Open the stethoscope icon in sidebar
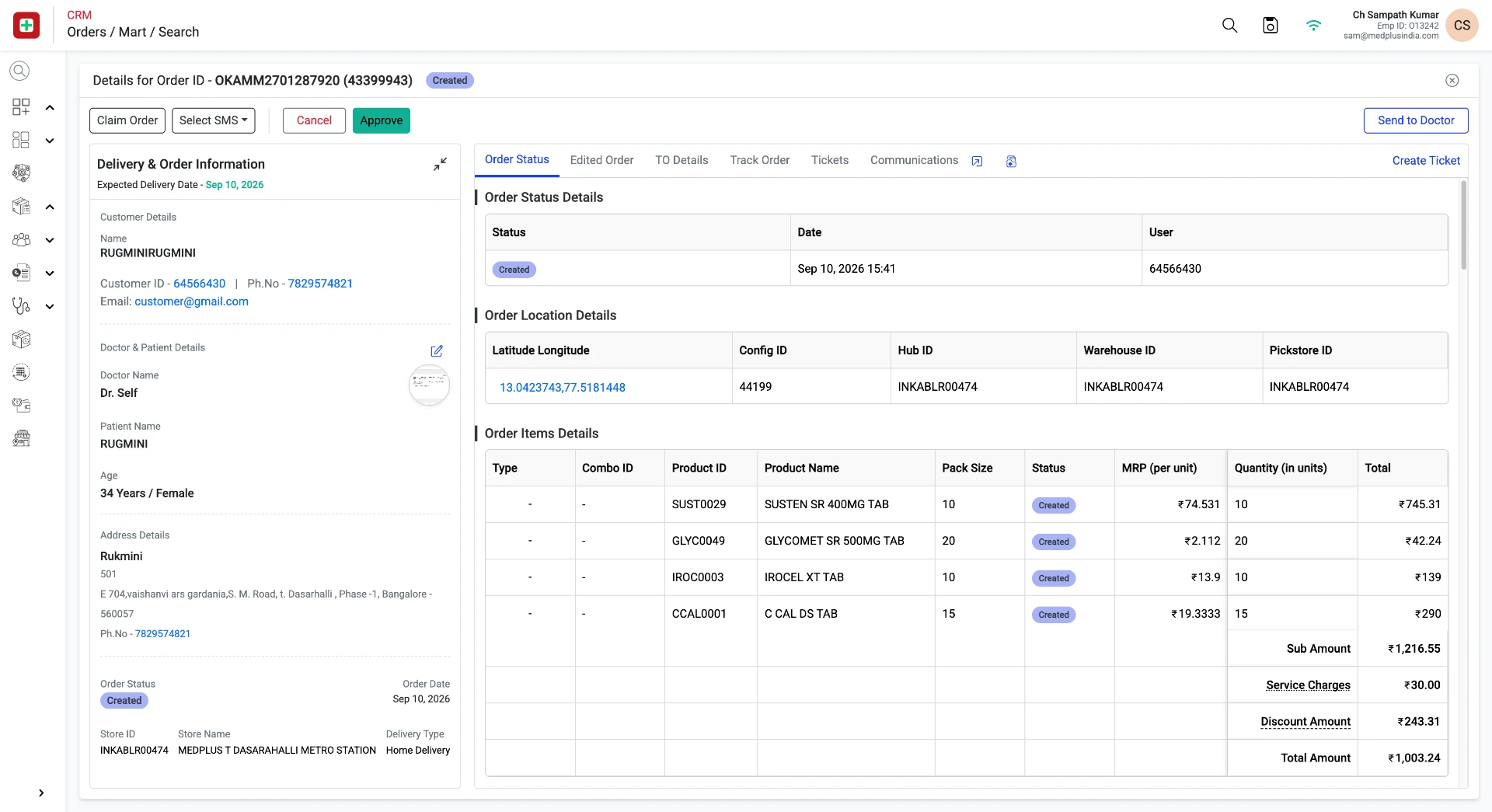 (x=21, y=306)
